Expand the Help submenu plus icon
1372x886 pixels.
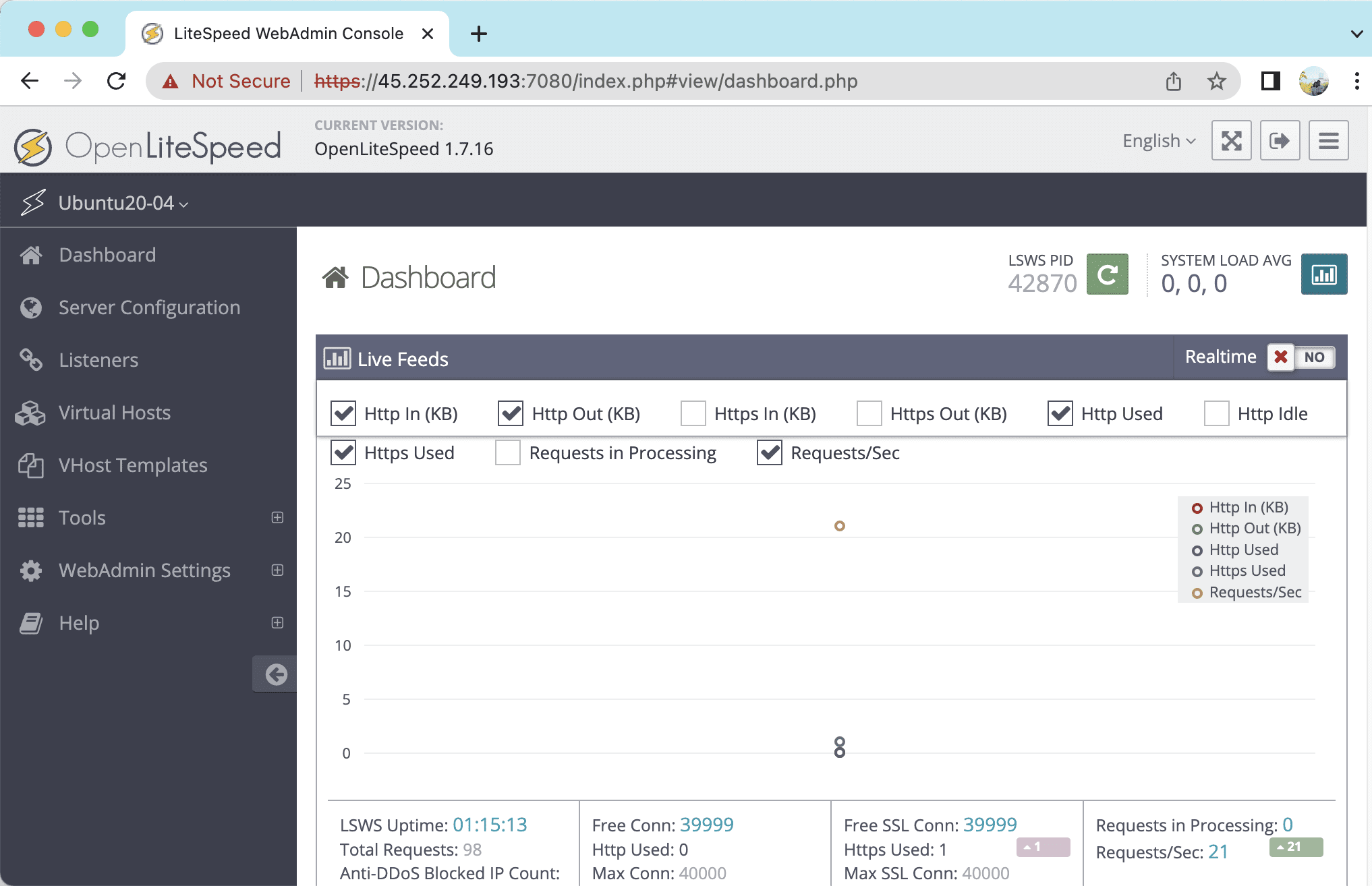tap(277, 622)
